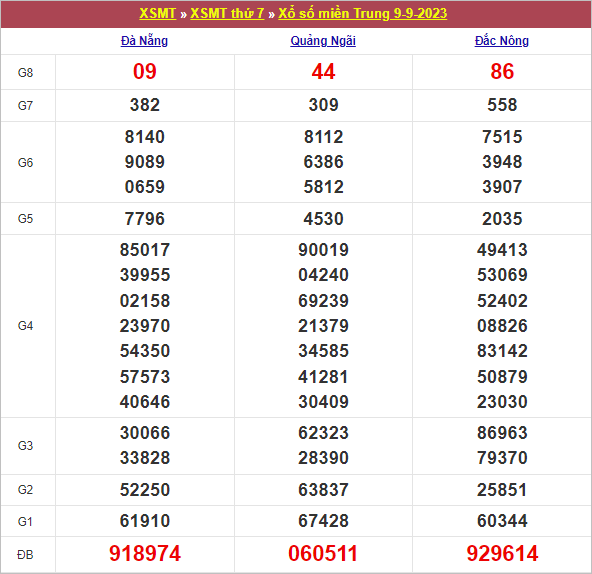Click special prize 918974
The width and height of the screenshot is (592, 574).
click(145, 554)
